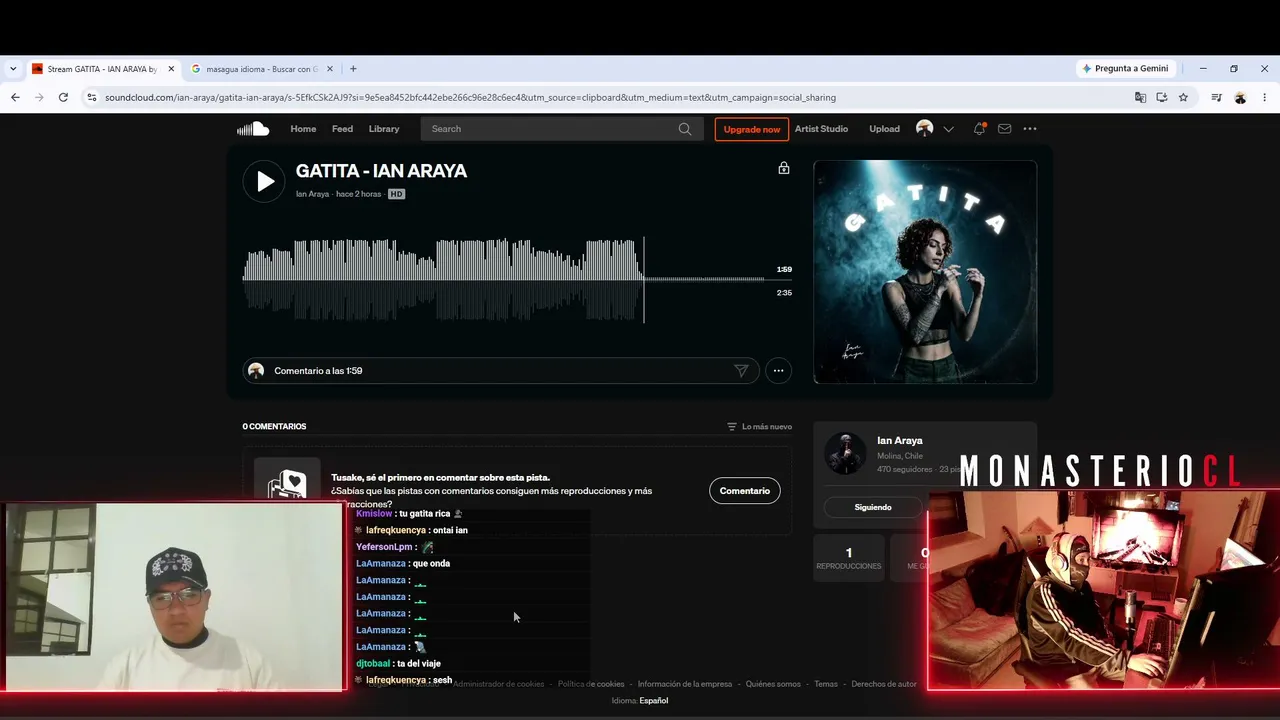Click the 0 COMENTARIOS heading
1280x720 pixels.
point(274,427)
